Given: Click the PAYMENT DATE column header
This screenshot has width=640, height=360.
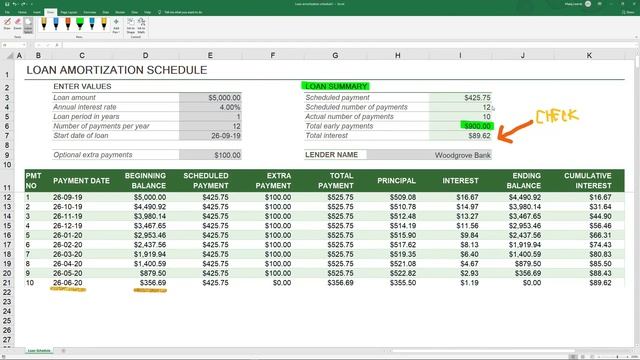Looking at the screenshot, I should click(x=81, y=181).
